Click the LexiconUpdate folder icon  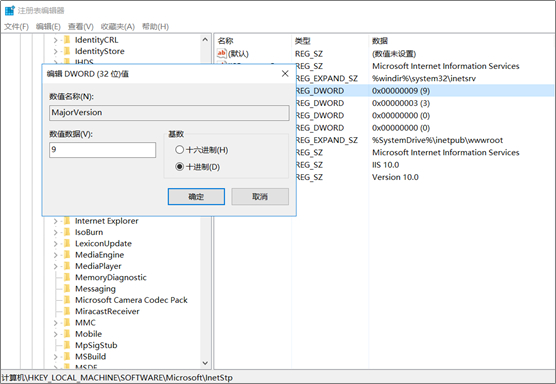(x=67, y=244)
